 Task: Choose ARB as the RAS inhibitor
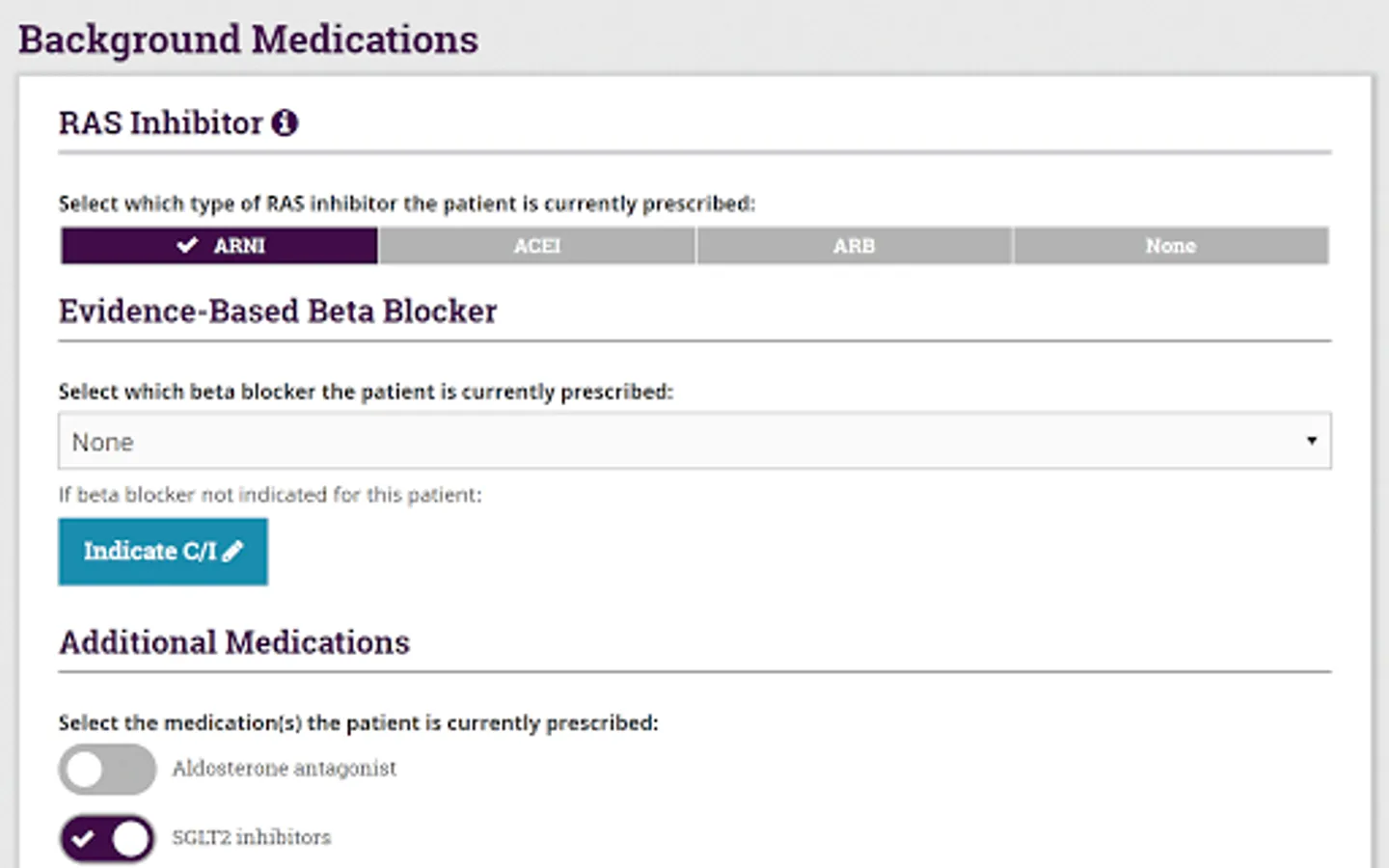(854, 246)
